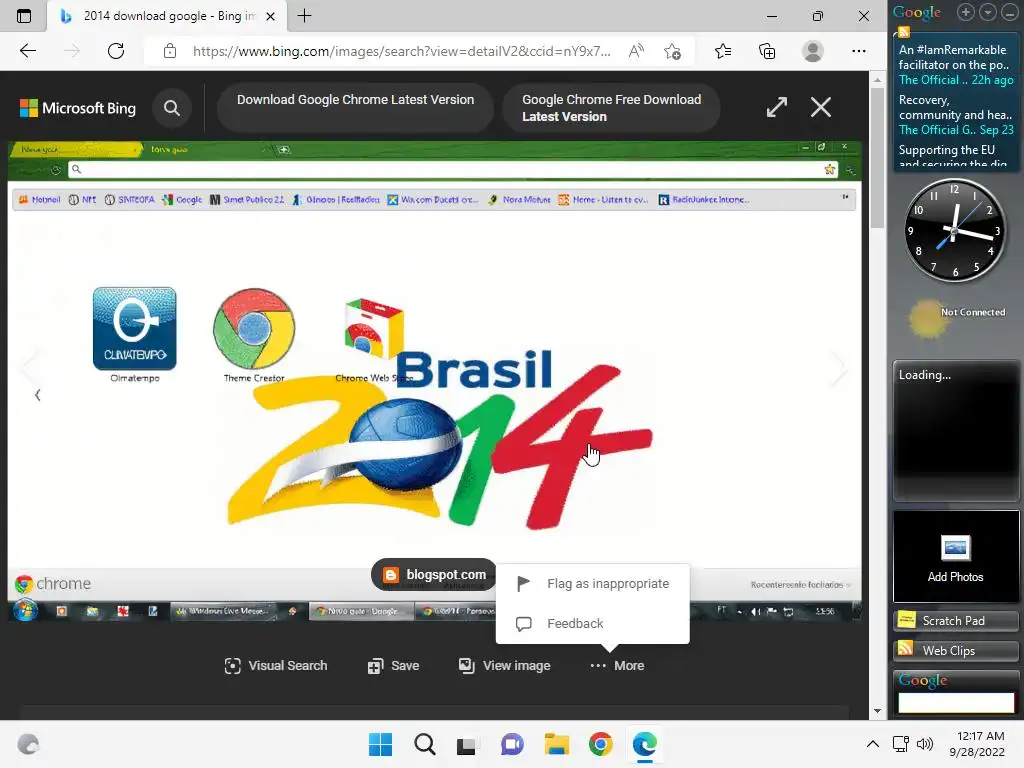This screenshot has width=1024, height=768.
Task: Open Edge tab actions menu icon
Action: (24, 16)
